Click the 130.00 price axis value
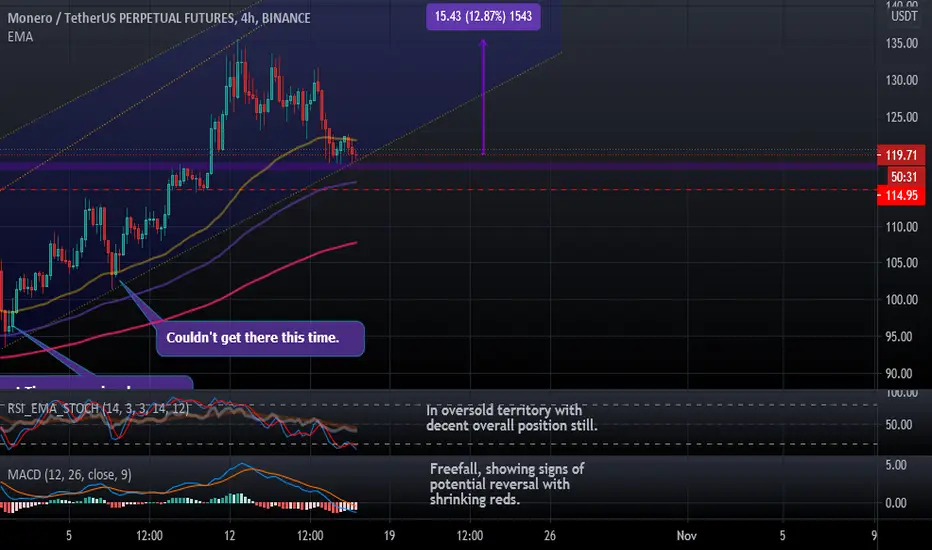932x550 pixels. pyautogui.click(x=902, y=80)
